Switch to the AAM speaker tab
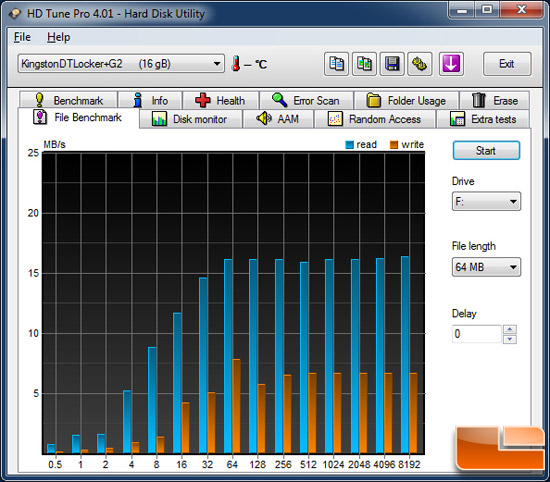The image size is (550, 482). [x=278, y=119]
